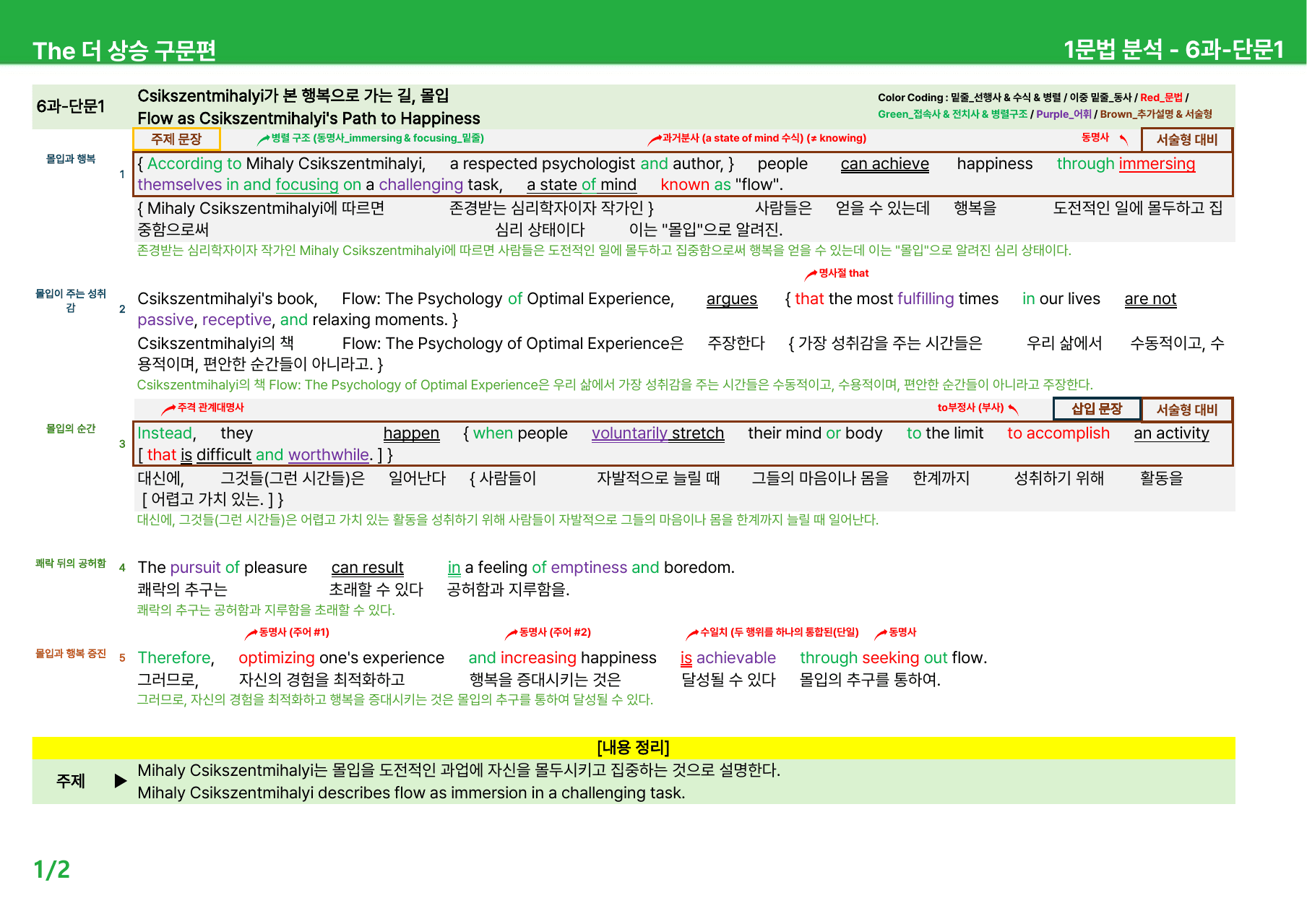Click the underlined verb 'happen'
The height and width of the screenshot is (924, 1307).
pos(411,433)
